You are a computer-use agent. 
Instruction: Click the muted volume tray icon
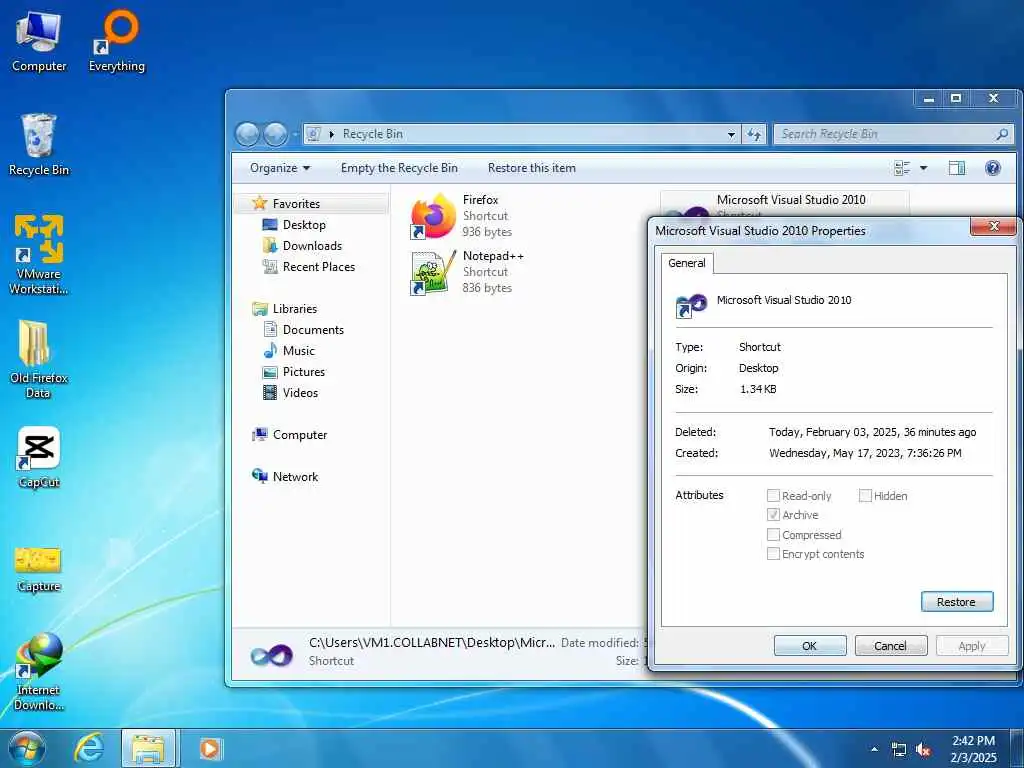click(923, 750)
